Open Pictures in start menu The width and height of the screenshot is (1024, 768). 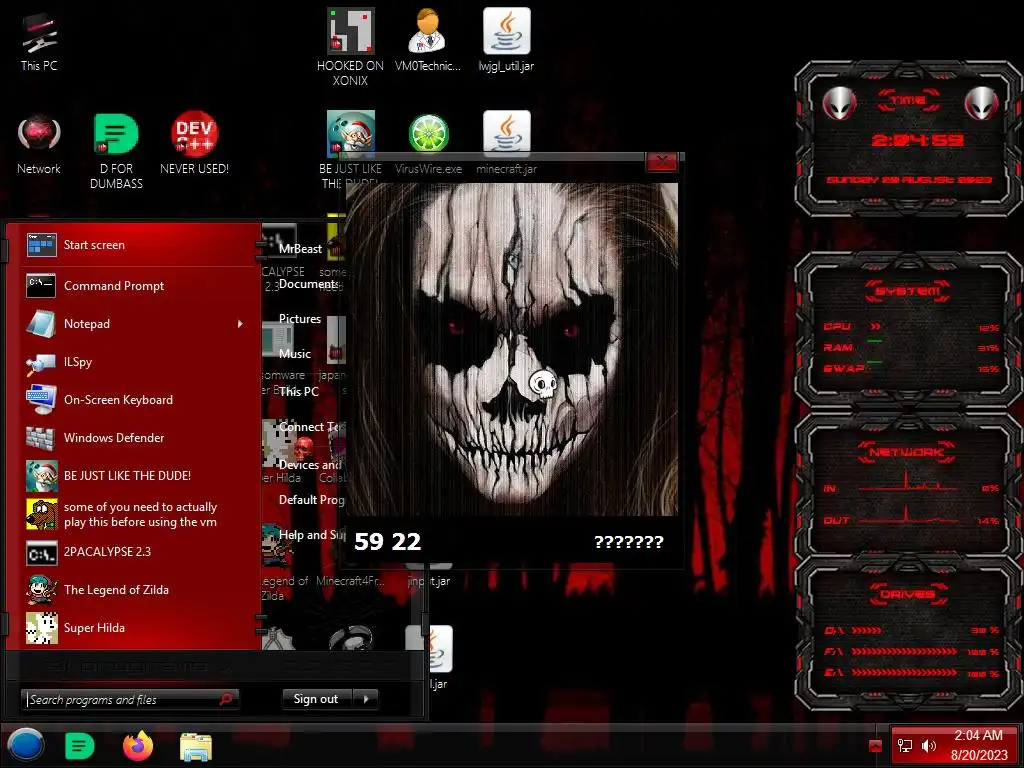click(x=300, y=319)
